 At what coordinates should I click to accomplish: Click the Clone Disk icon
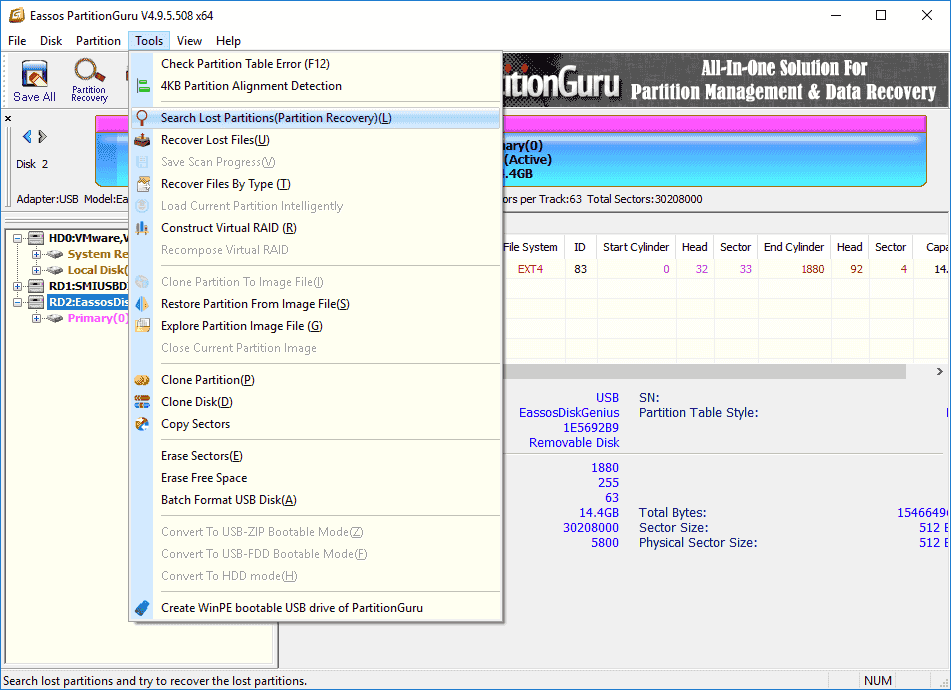142,402
